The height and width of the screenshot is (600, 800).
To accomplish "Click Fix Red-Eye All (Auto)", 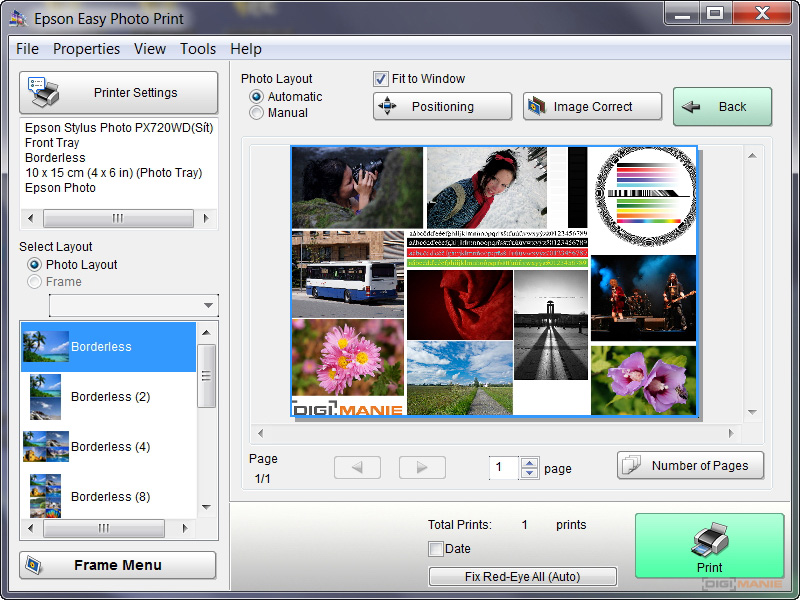I will point(523,576).
